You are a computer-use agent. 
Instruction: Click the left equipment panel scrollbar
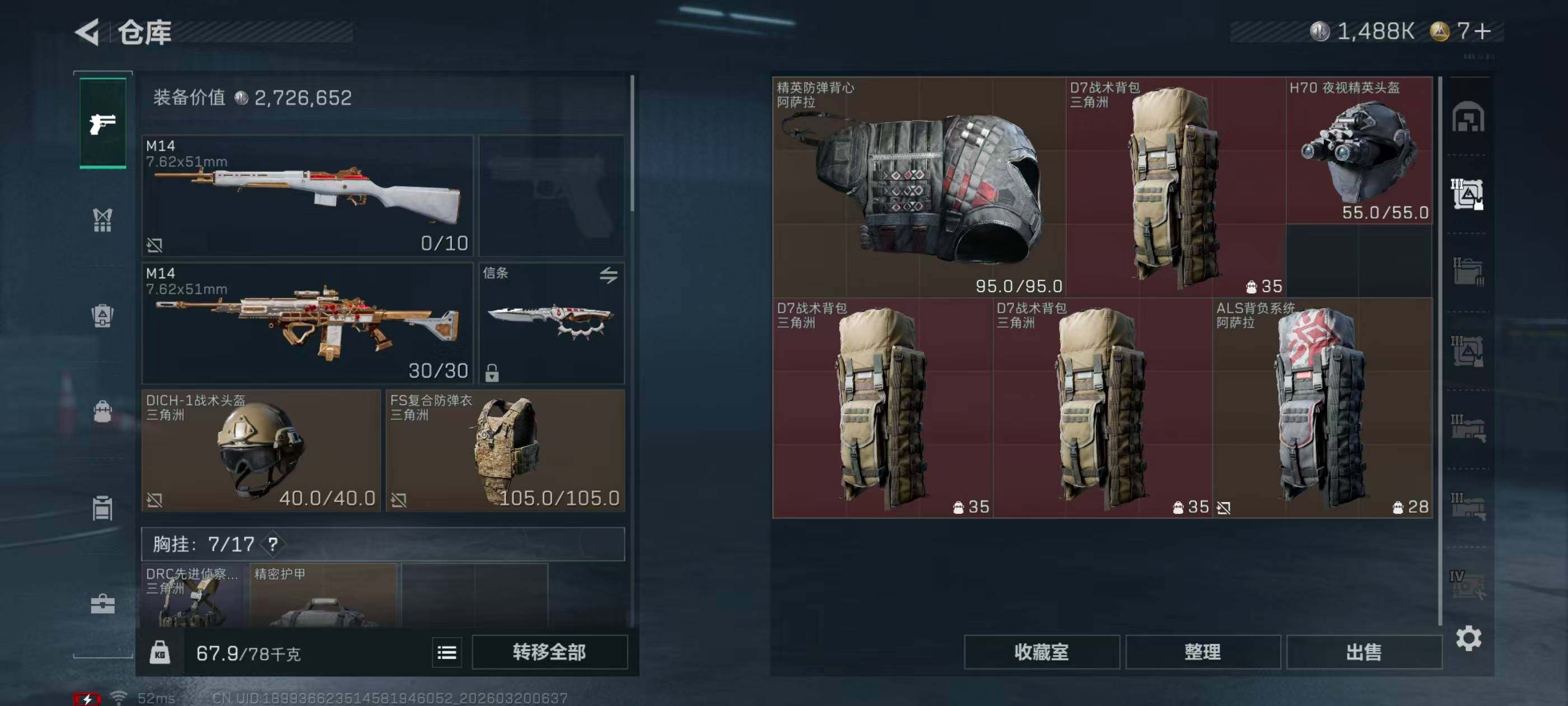pyautogui.click(x=632, y=143)
